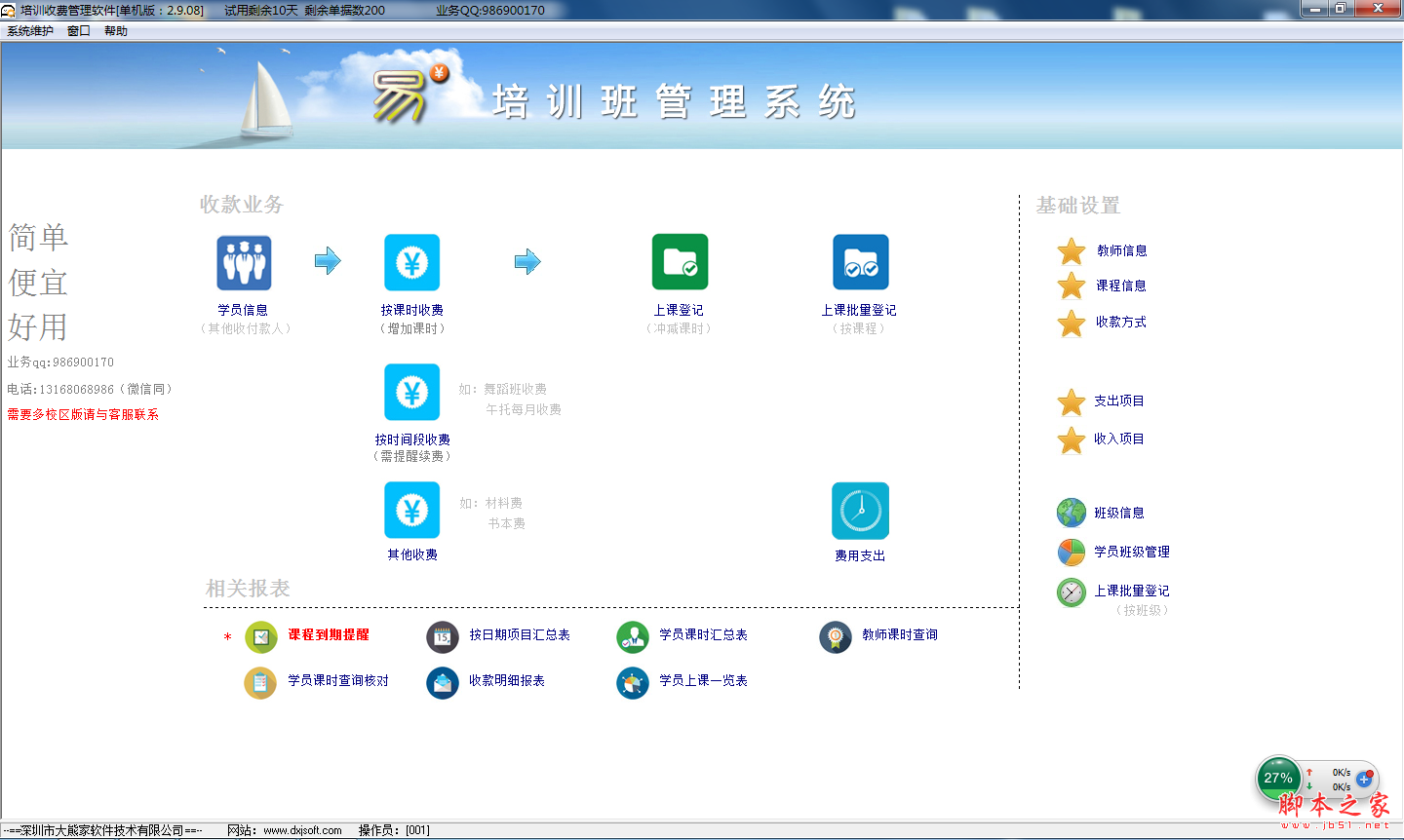1404x840 pixels.
Task: Open the 费用支出 clock icon
Action: 860,511
